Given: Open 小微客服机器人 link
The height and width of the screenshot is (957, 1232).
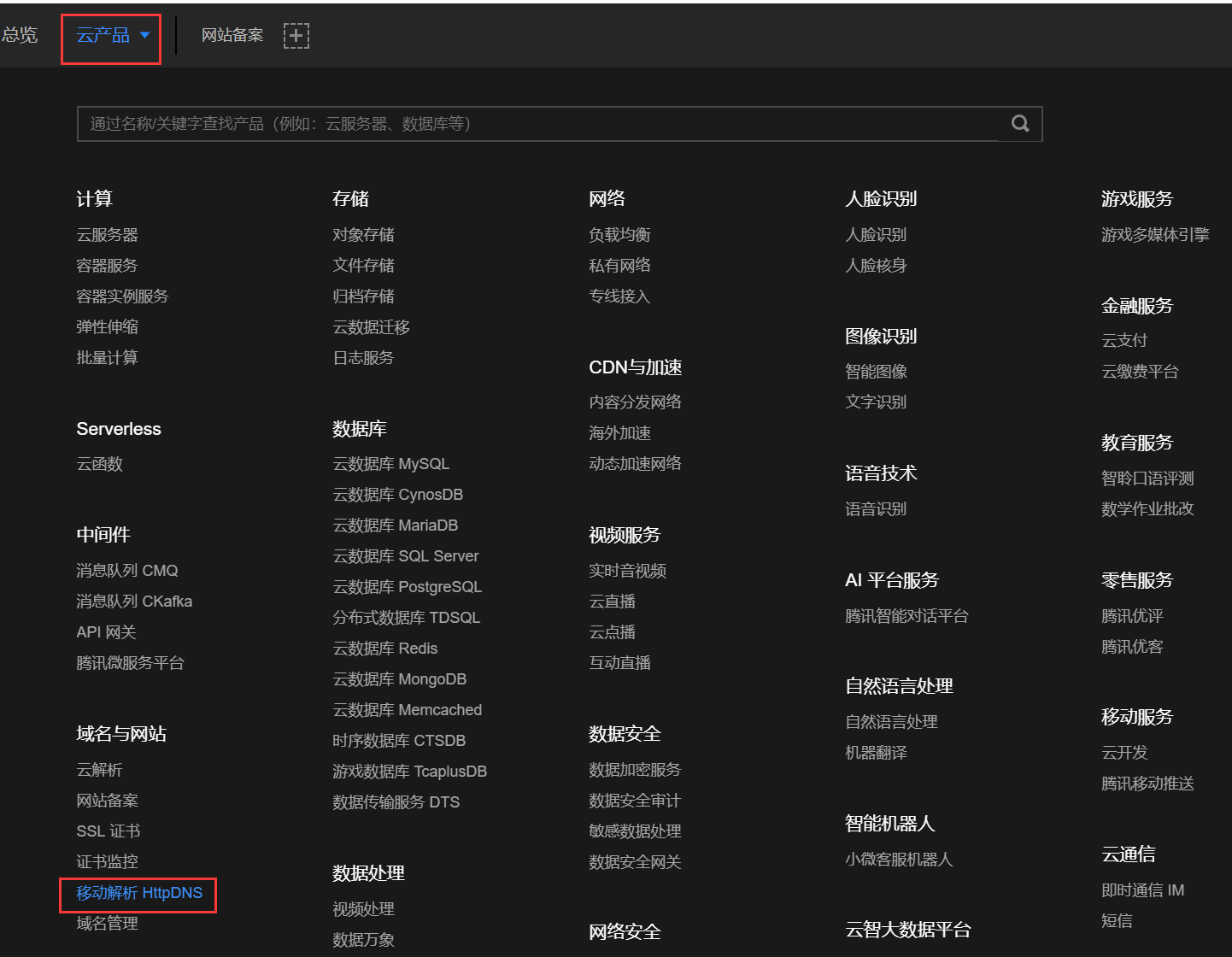Looking at the screenshot, I should [x=900, y=860].
